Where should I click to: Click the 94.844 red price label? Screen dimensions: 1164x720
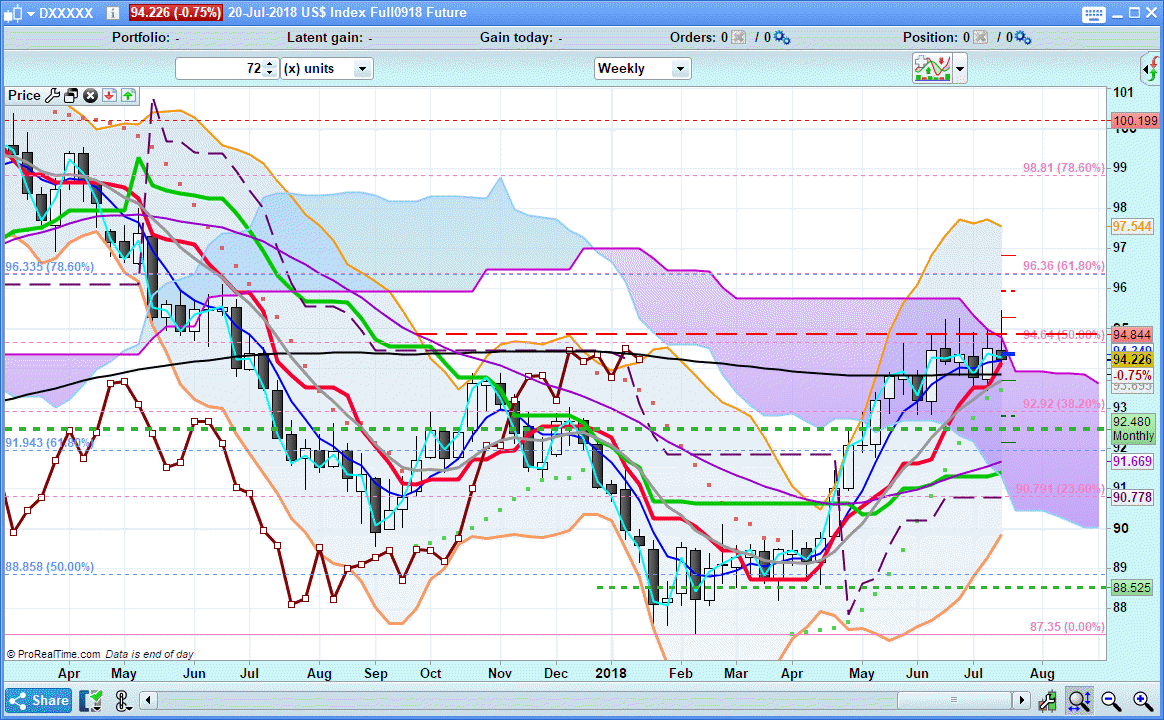[x=1132, y=335]
